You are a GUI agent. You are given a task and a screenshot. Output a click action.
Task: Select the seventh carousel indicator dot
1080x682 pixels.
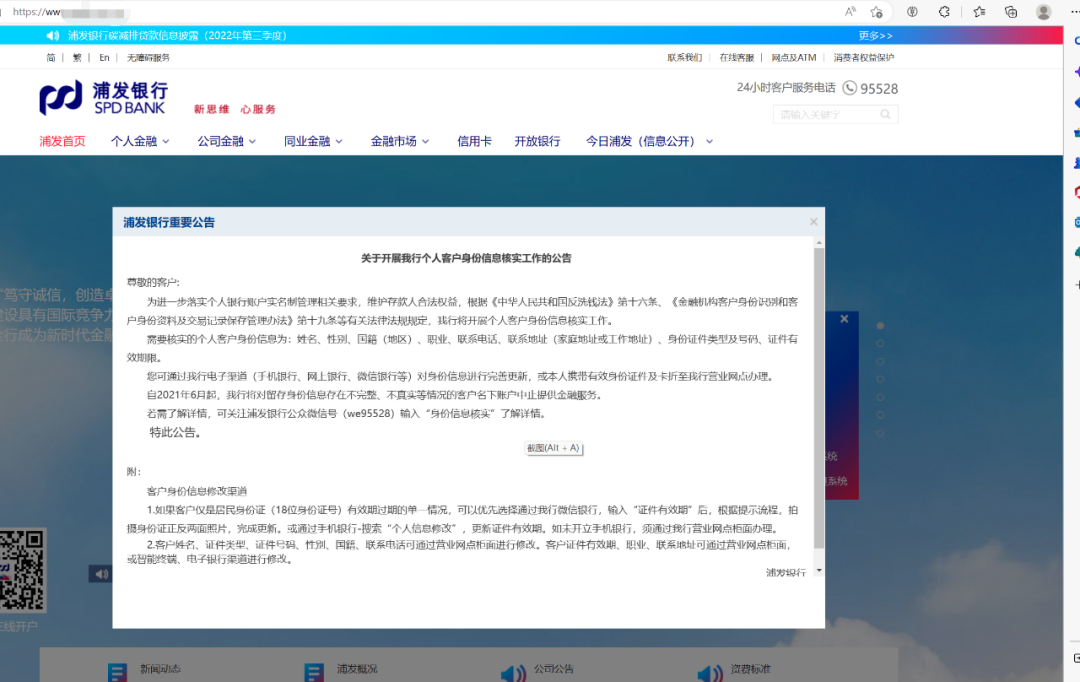[880, 433]
